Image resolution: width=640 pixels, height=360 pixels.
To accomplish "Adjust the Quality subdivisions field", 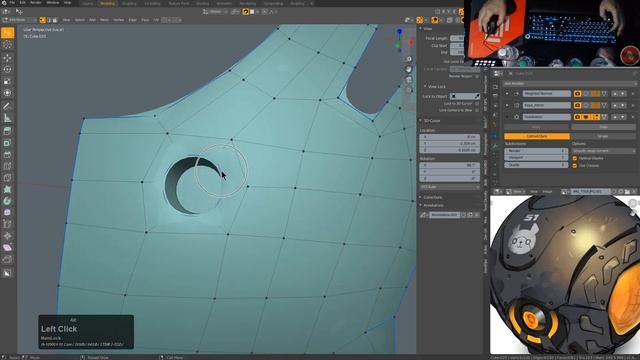I will (x=536, y=165).
